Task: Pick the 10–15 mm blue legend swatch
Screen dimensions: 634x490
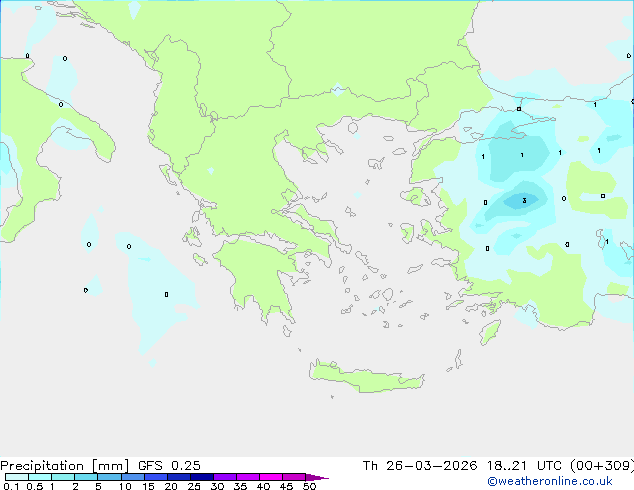Action: click(132, 477)
